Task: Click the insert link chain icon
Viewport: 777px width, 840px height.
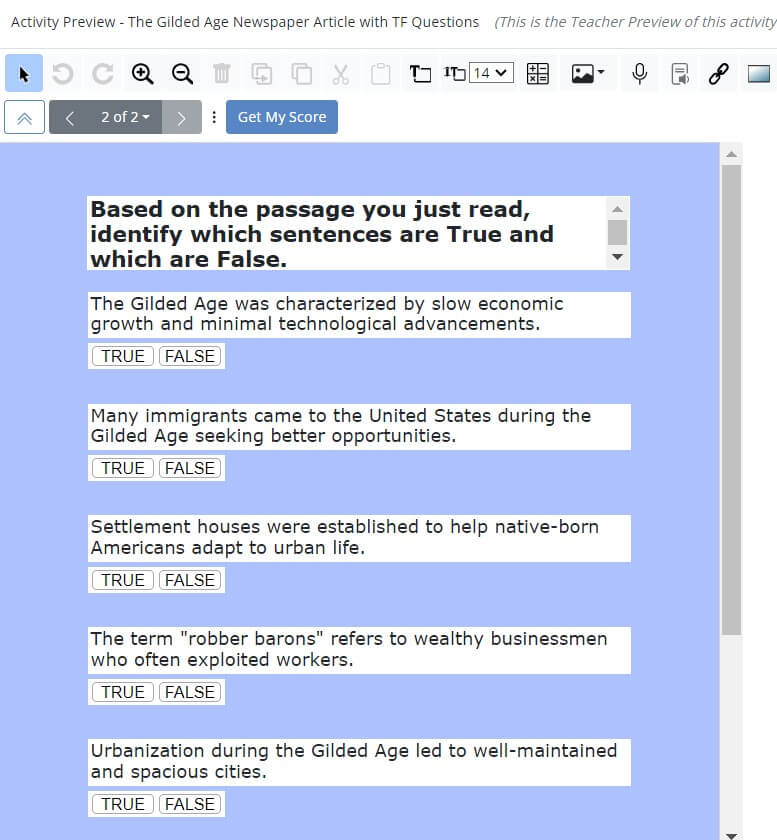Action: pyautogui.click(x=719, y=73)
